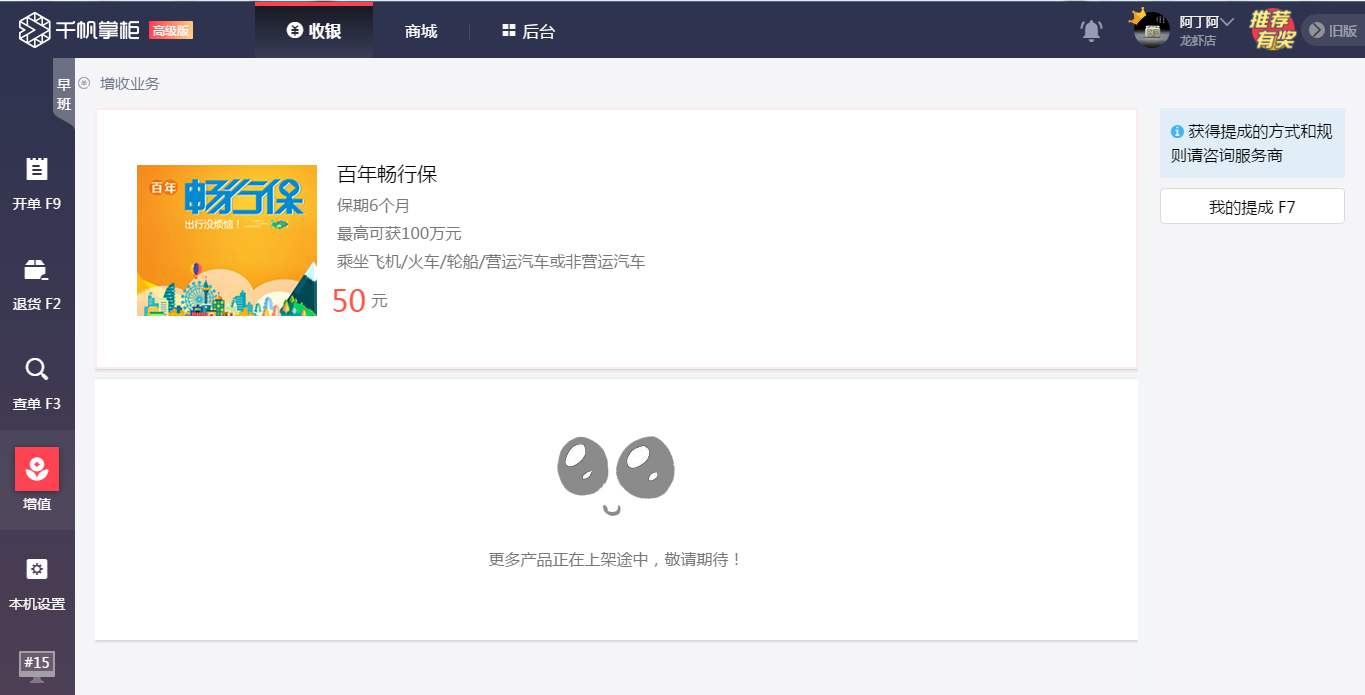Open the notification bell icon
This screenshot has height=695, width=1365.
coord(1091,30)
